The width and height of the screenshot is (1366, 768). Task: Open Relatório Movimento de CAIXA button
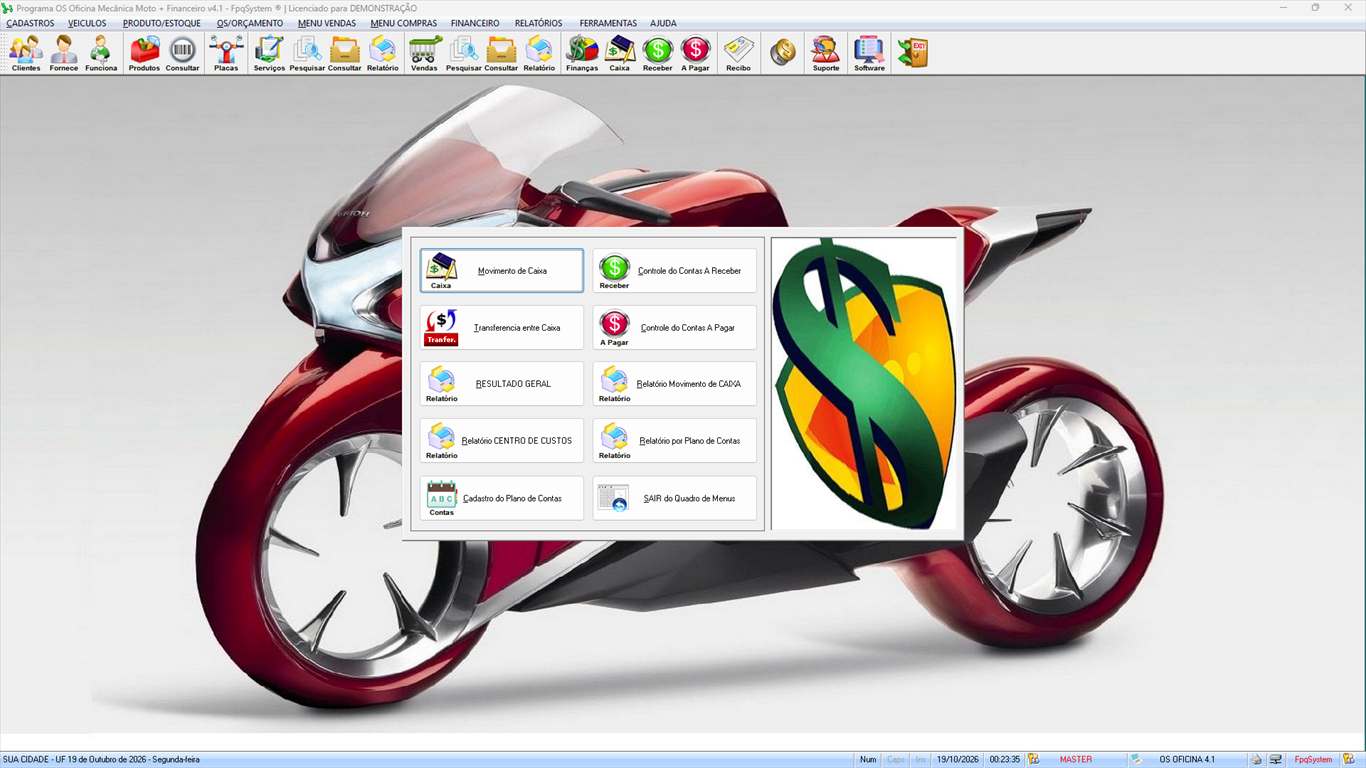675,384
